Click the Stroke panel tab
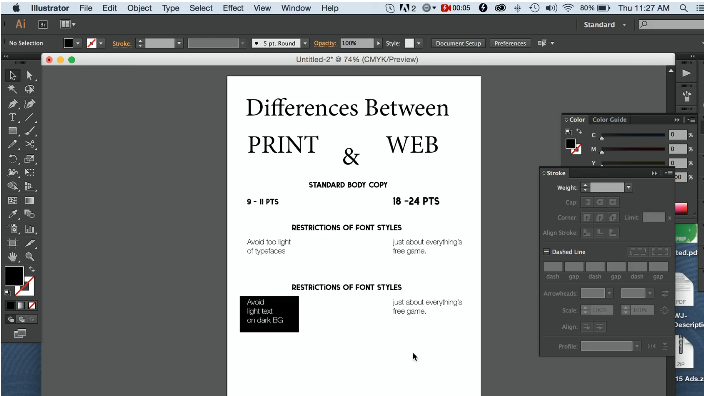The width and height of the screenshot is (704, 396). [x=556, y=173]
